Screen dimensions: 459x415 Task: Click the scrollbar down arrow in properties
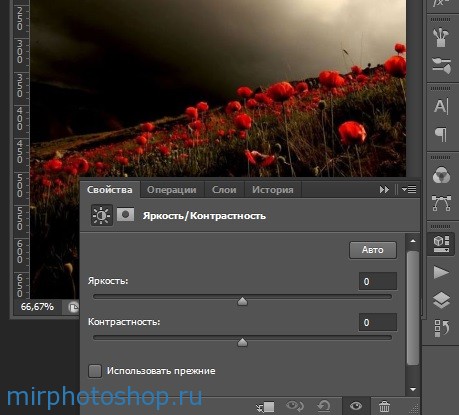pos(413,389)
